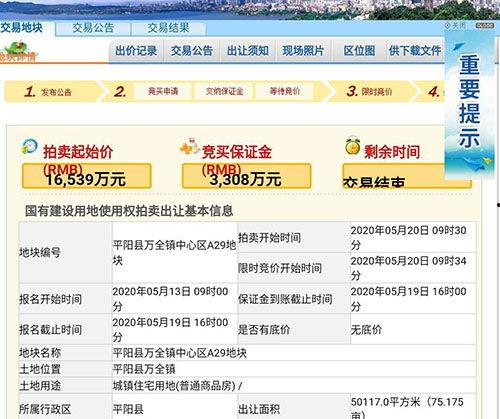Screen dimensions: 500x419
Task: Switch to the 交易公告 top tab
Action: tap(93, 29)
